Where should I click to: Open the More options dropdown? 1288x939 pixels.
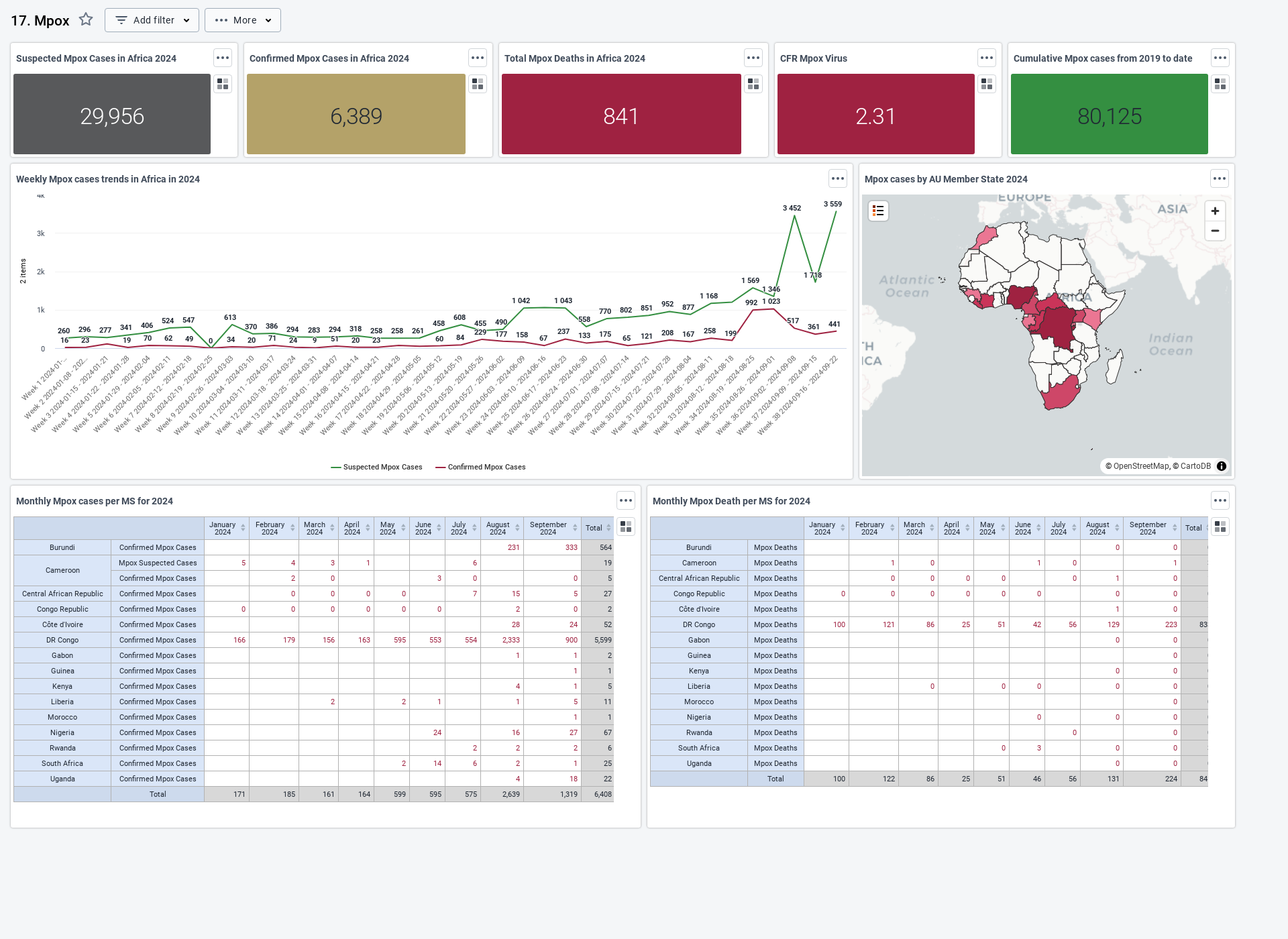243,20
